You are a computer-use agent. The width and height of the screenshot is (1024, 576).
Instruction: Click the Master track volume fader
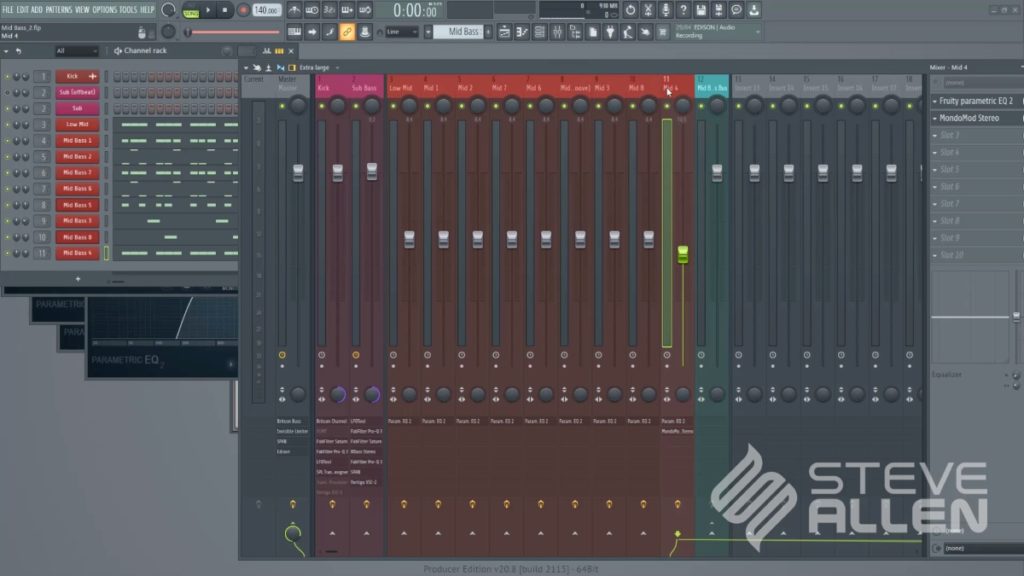[298, 172]
